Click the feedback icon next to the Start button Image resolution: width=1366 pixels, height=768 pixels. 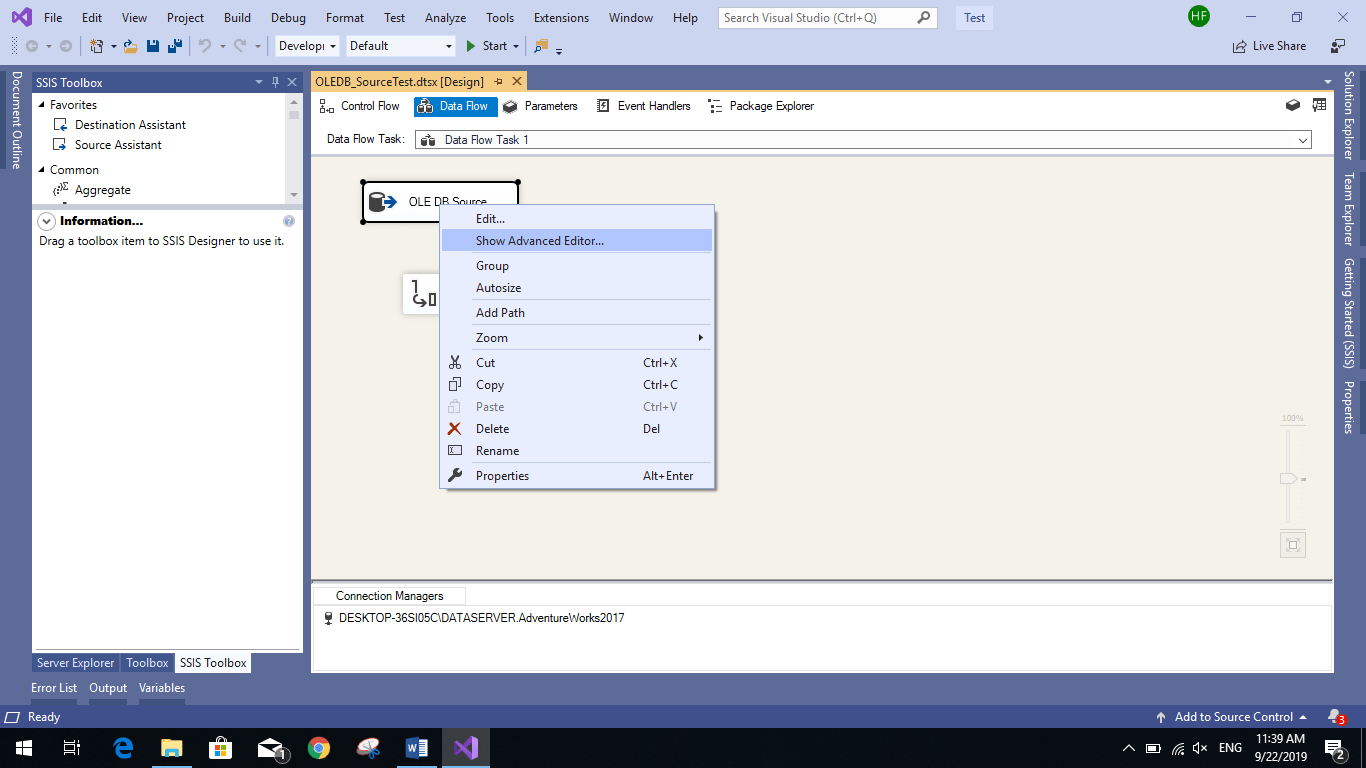540,46
